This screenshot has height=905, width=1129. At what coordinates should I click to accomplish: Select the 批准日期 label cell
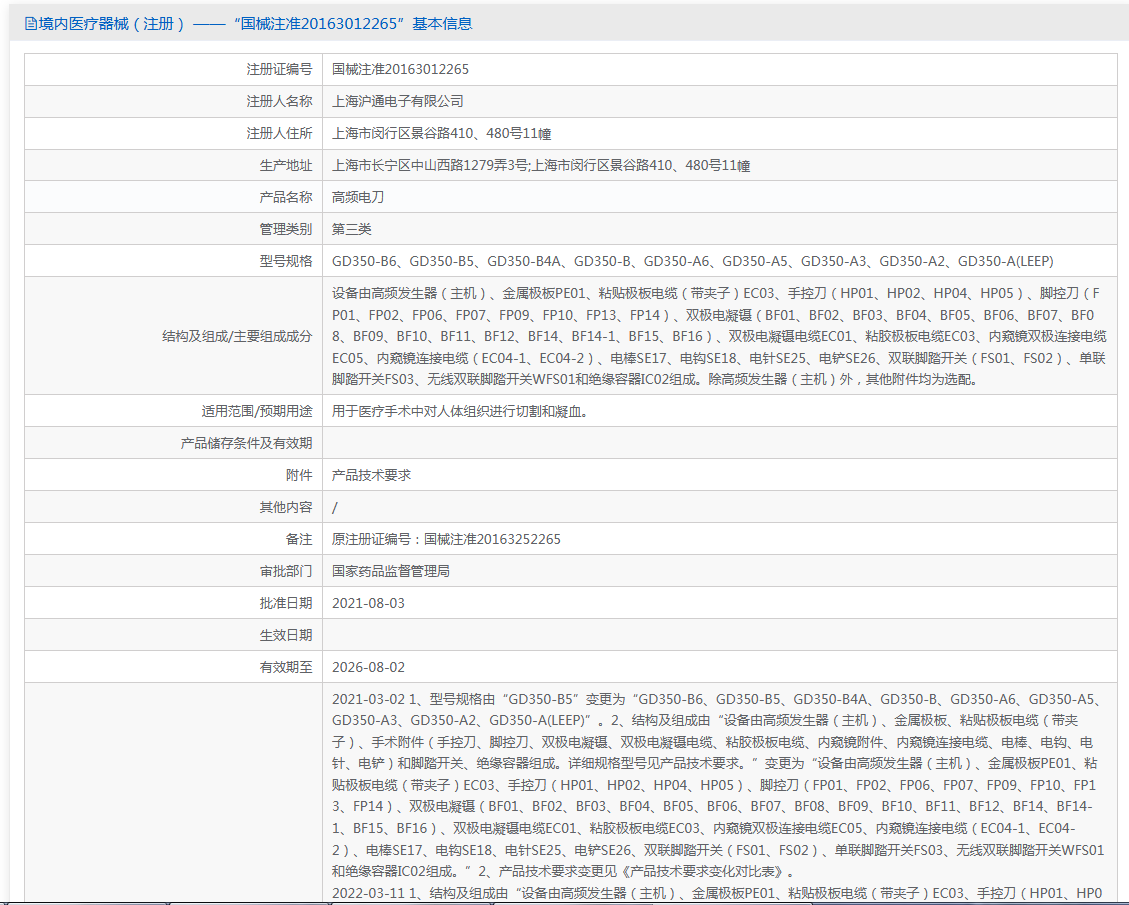[174, 603]
